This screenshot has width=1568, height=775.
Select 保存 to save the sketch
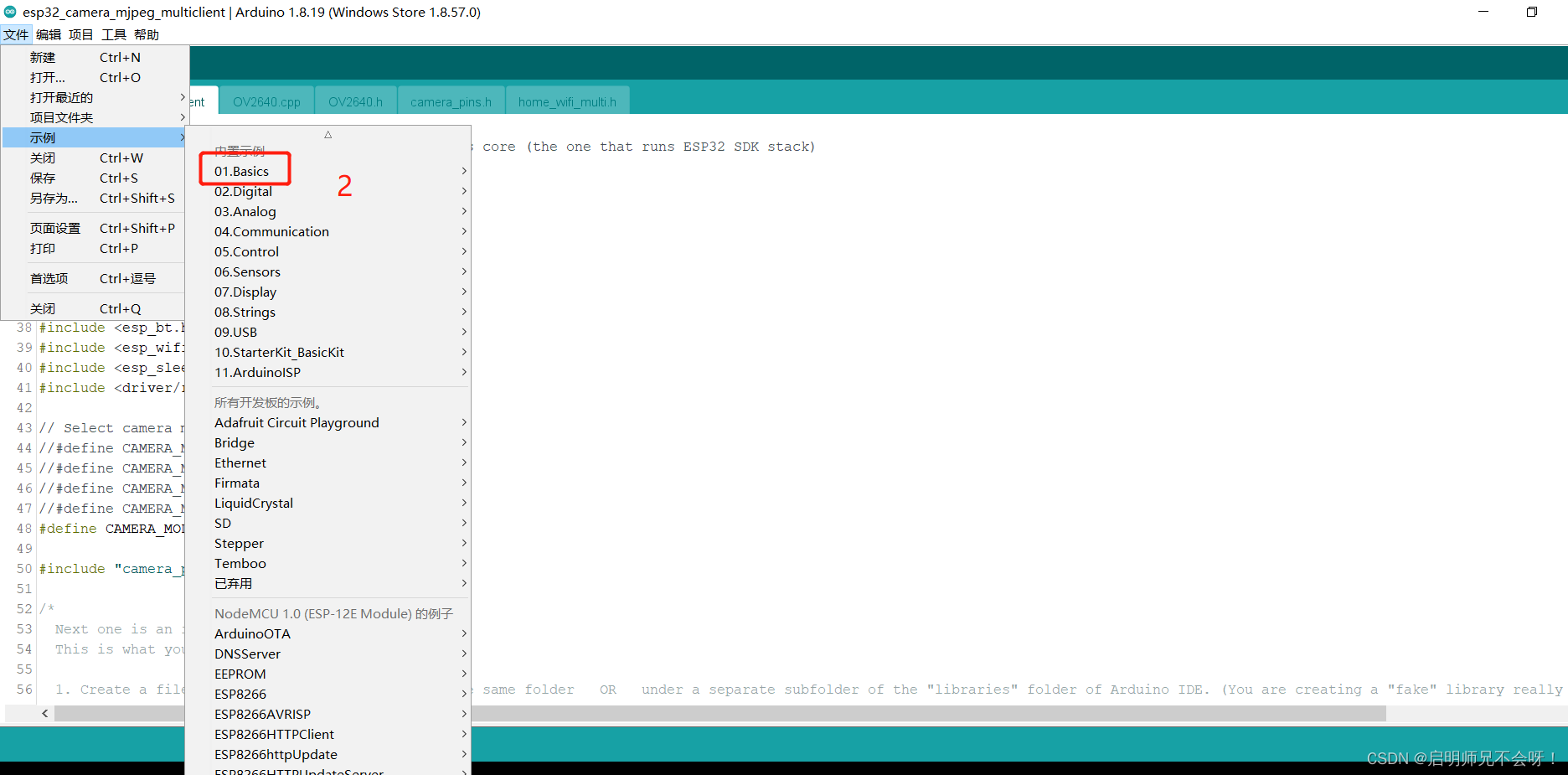(43, 178)
